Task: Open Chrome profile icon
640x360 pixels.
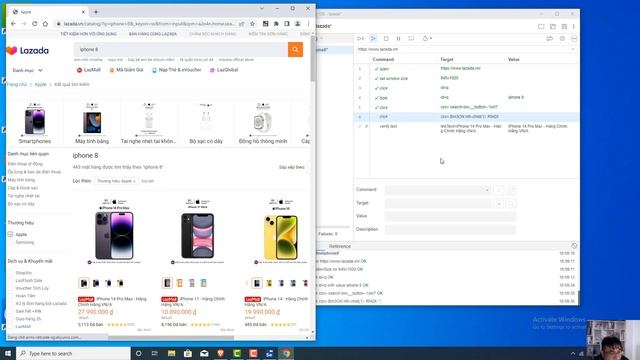Action: 298,24
